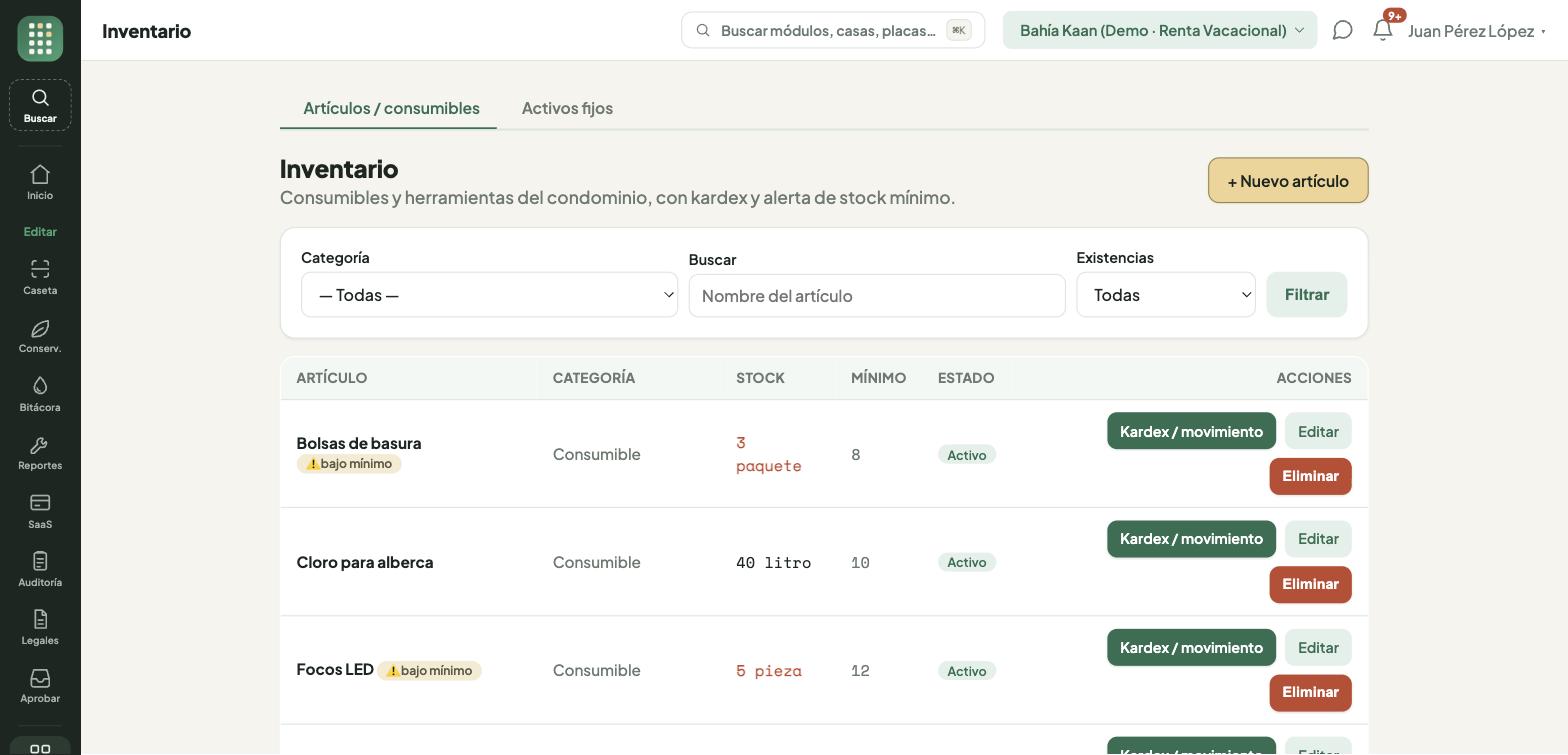The height and width of the screenshot is (755, 1568).
Task: Open Conserv. leaf icon in sidebar
Action: click(x=40, y=329)
